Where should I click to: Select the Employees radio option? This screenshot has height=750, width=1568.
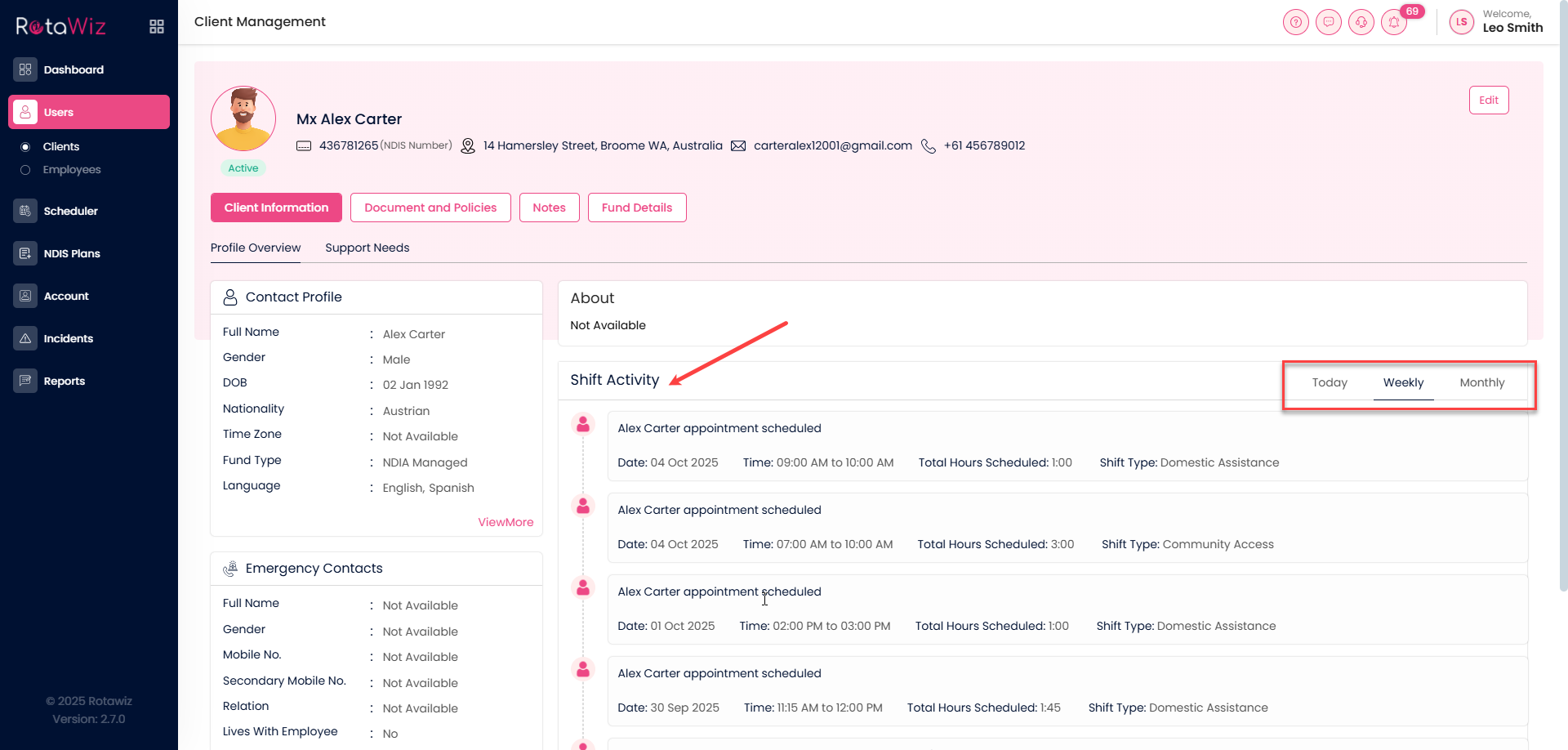pos(25,170)
